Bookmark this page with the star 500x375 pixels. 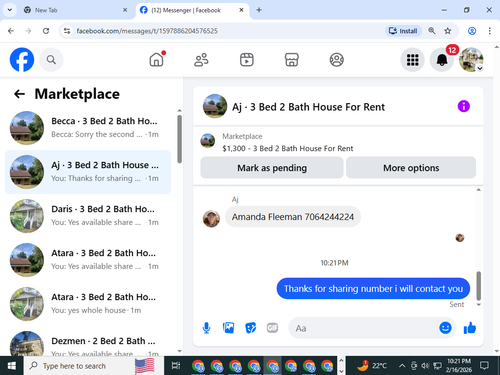[448, 31]
